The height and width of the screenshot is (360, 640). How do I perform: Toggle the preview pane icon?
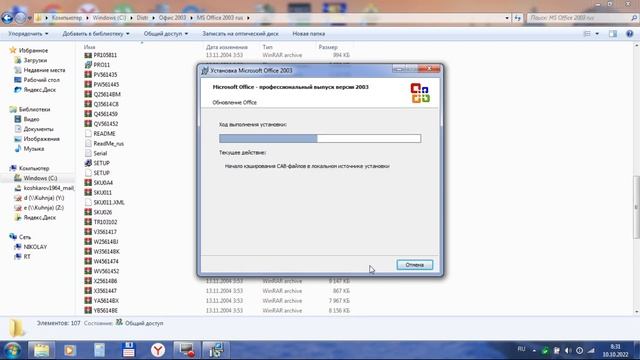click(613, 34)
